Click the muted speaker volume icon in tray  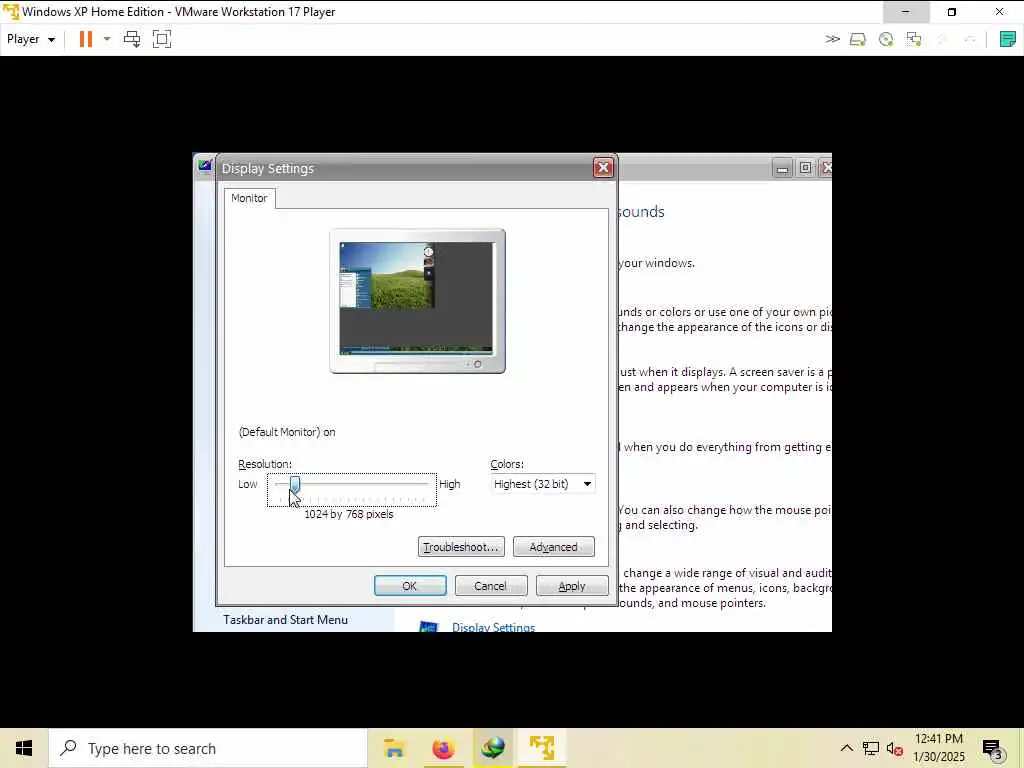(895, 749)
